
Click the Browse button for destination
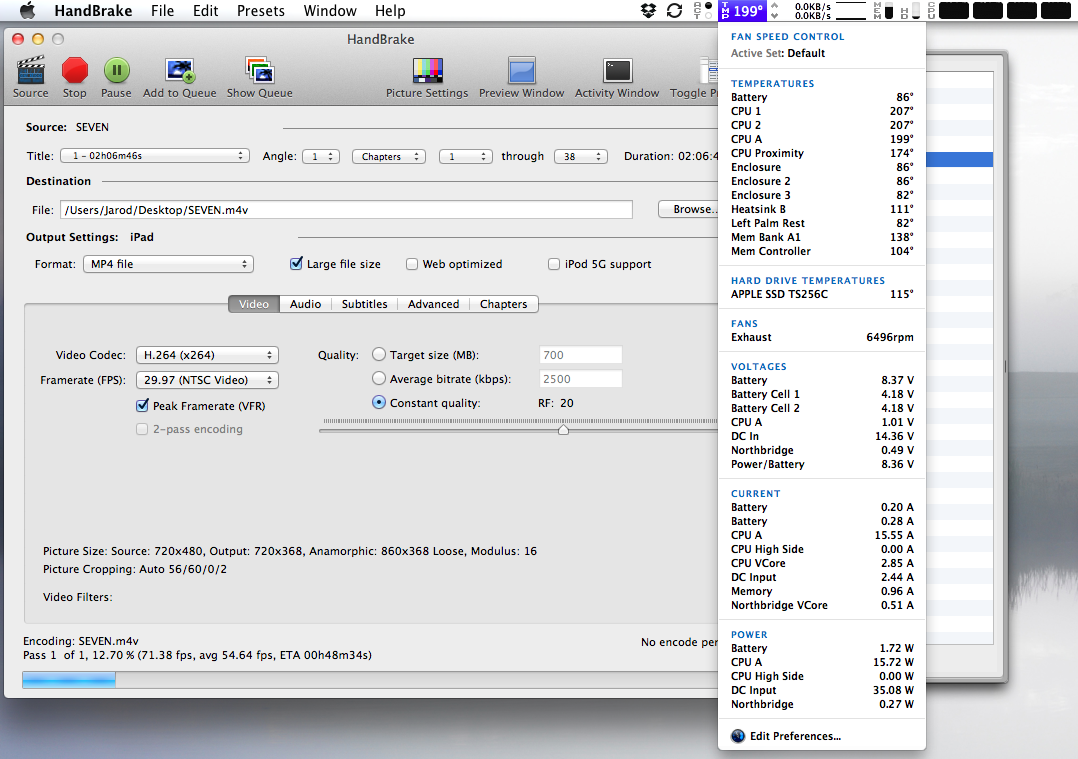pos(688,209)
